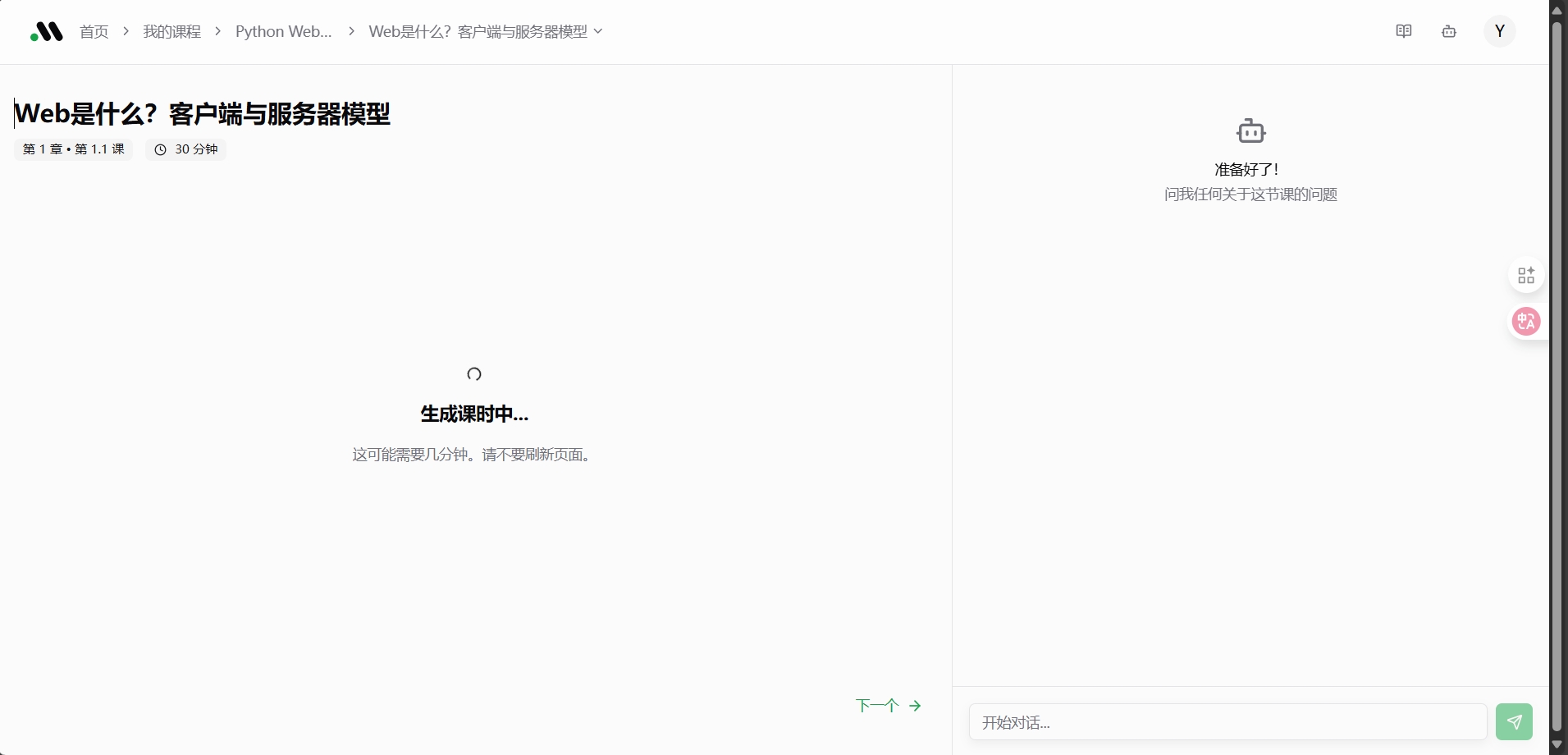The width and height of the screenshot is (1568, 755).
Task: Click the loading spinner above 生成课时中
Action: tap(474, 374)
